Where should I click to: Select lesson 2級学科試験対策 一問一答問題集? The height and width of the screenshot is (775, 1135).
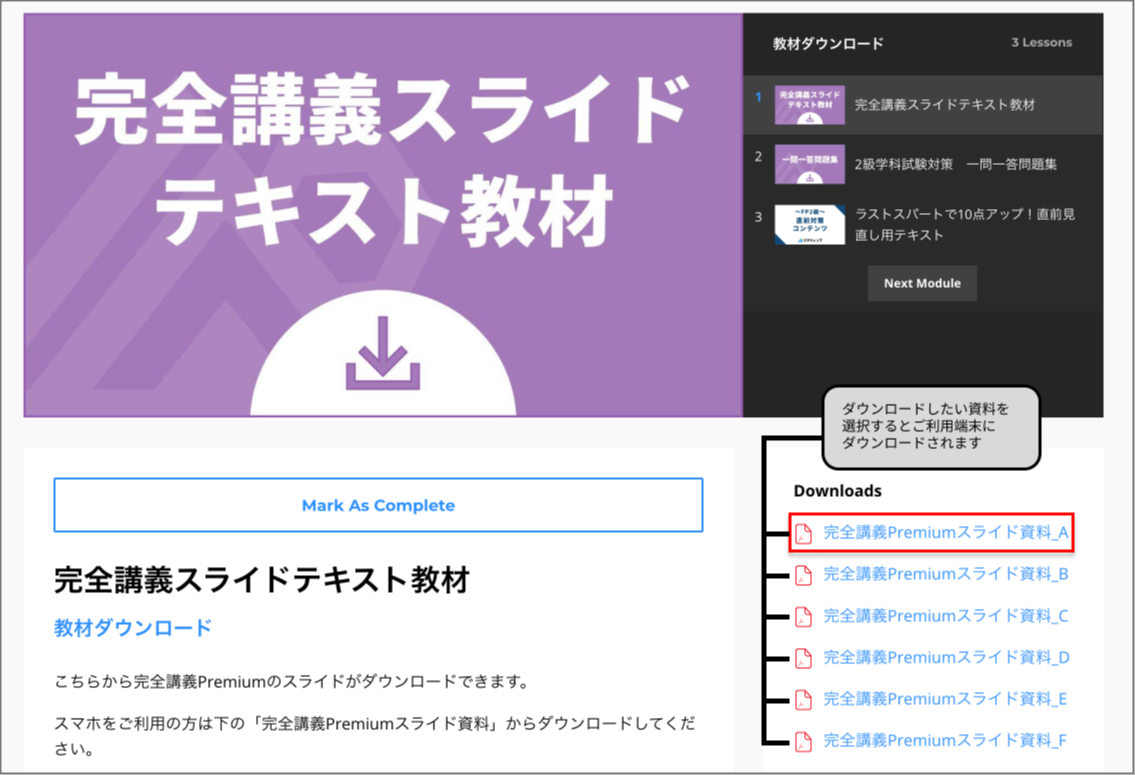pos(923,164)
